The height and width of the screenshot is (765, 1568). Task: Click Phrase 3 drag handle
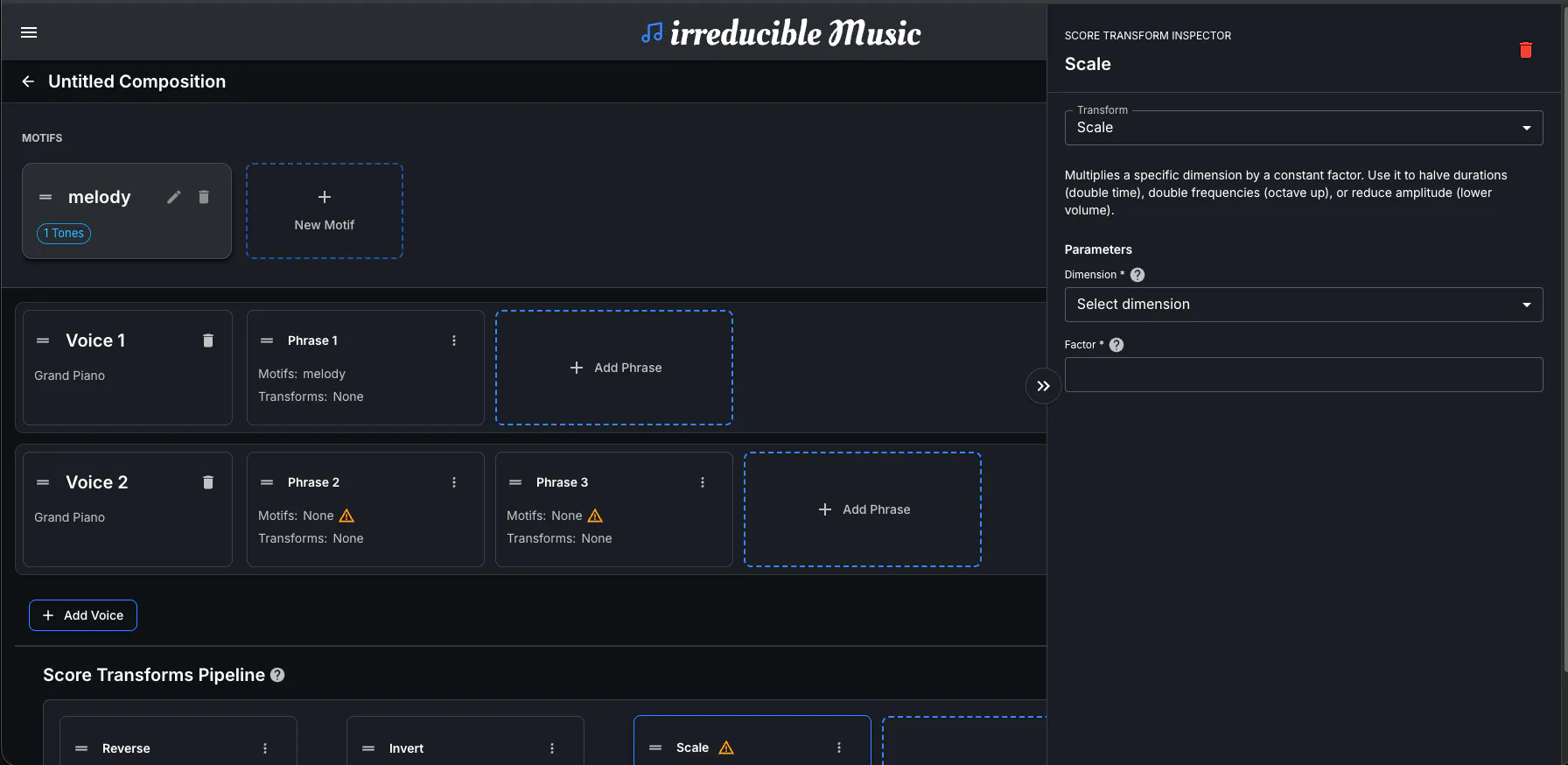[x=515, y=482]
